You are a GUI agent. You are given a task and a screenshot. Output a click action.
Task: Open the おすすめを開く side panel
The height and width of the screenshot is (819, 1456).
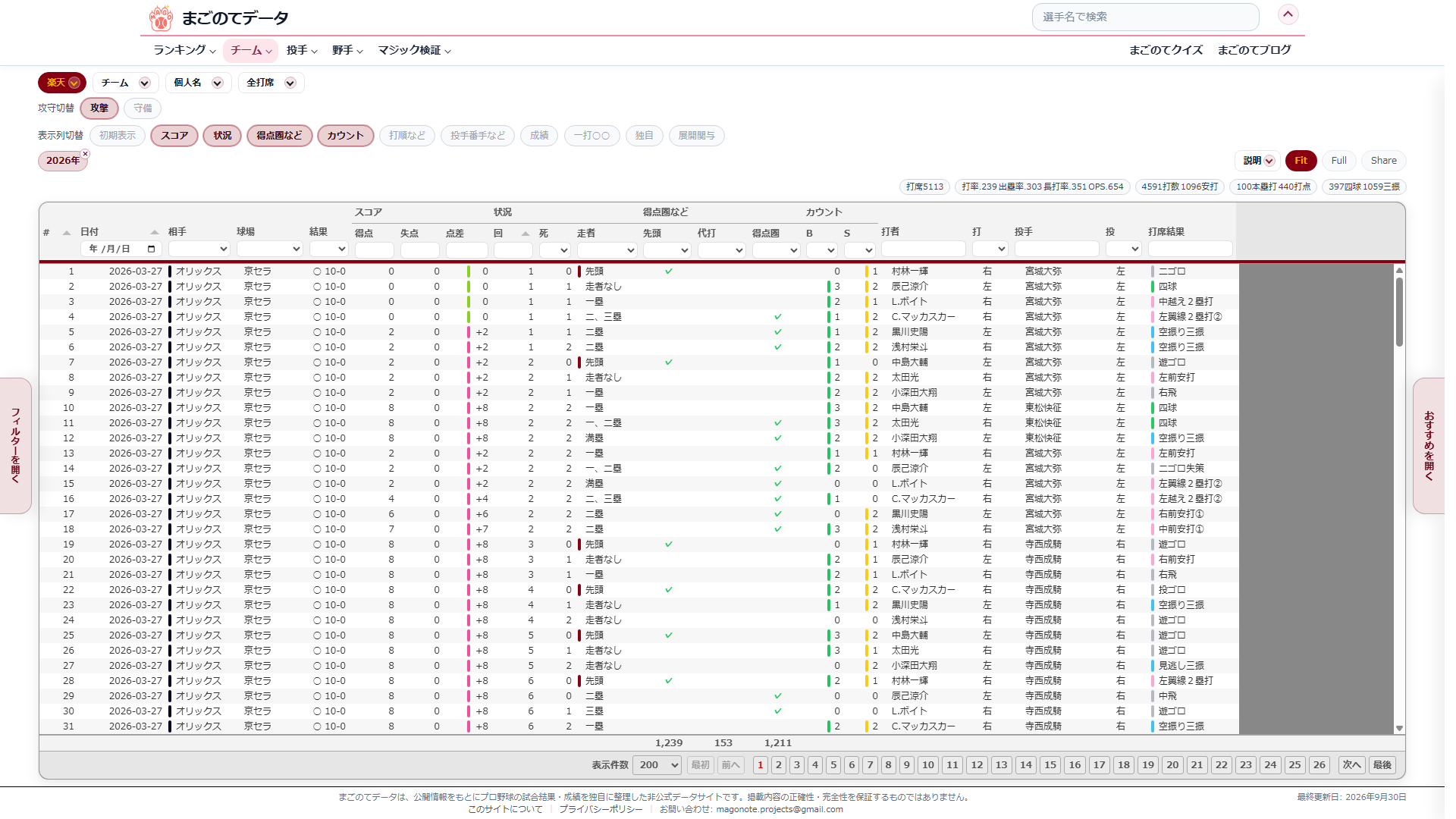(x=1429, y=446)
